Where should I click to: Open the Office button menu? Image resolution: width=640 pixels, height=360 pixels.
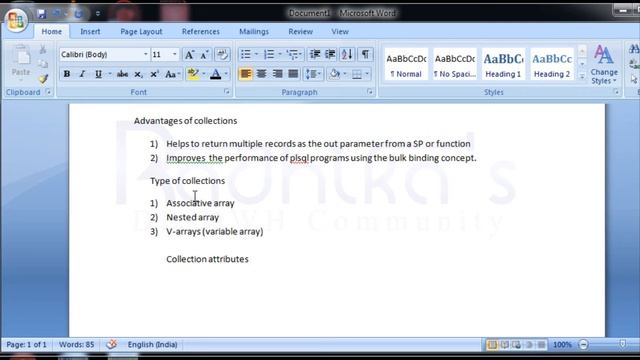16,20
